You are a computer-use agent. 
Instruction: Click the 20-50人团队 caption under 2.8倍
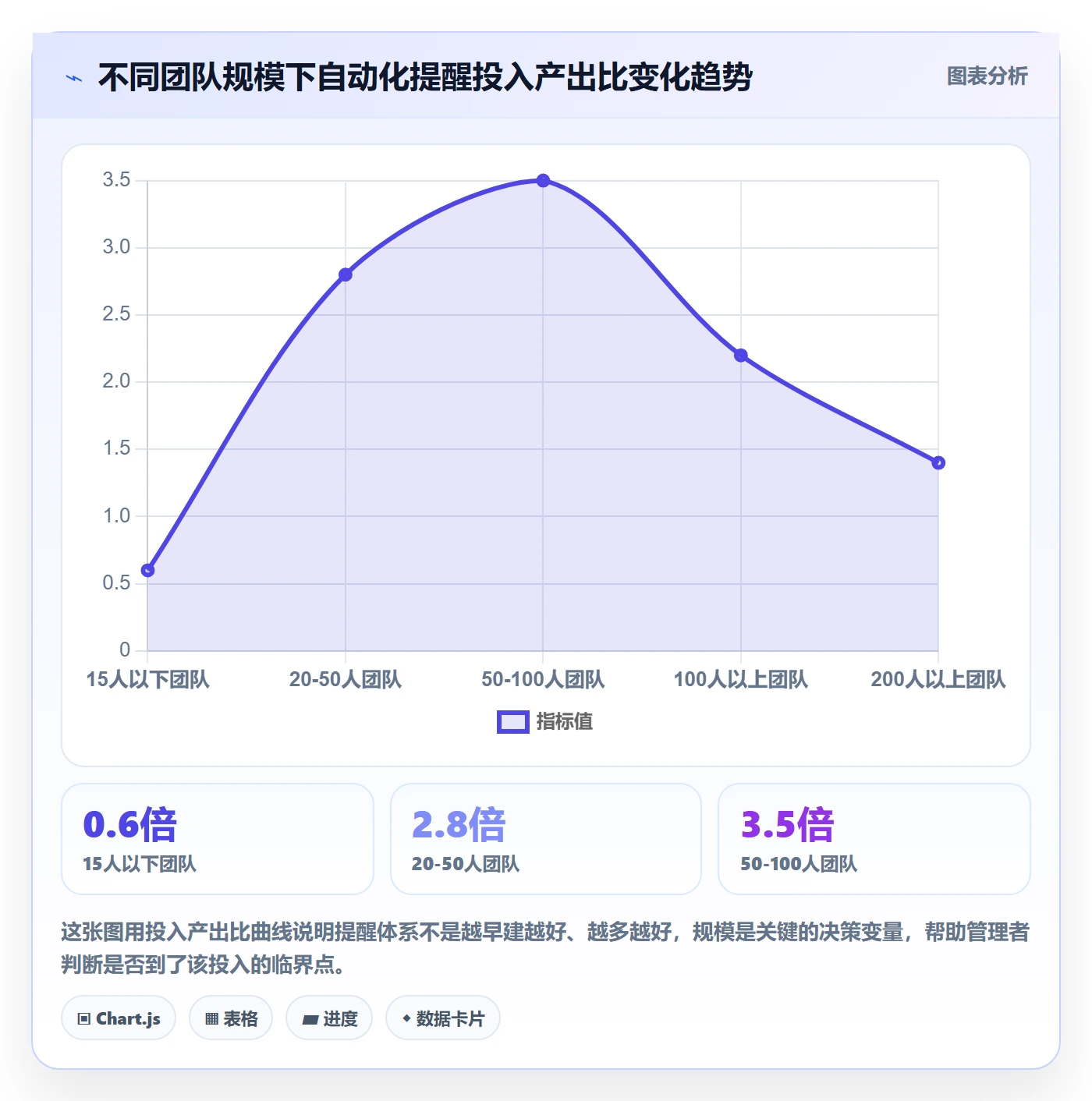pyautogui.click(x=466, y=864)
